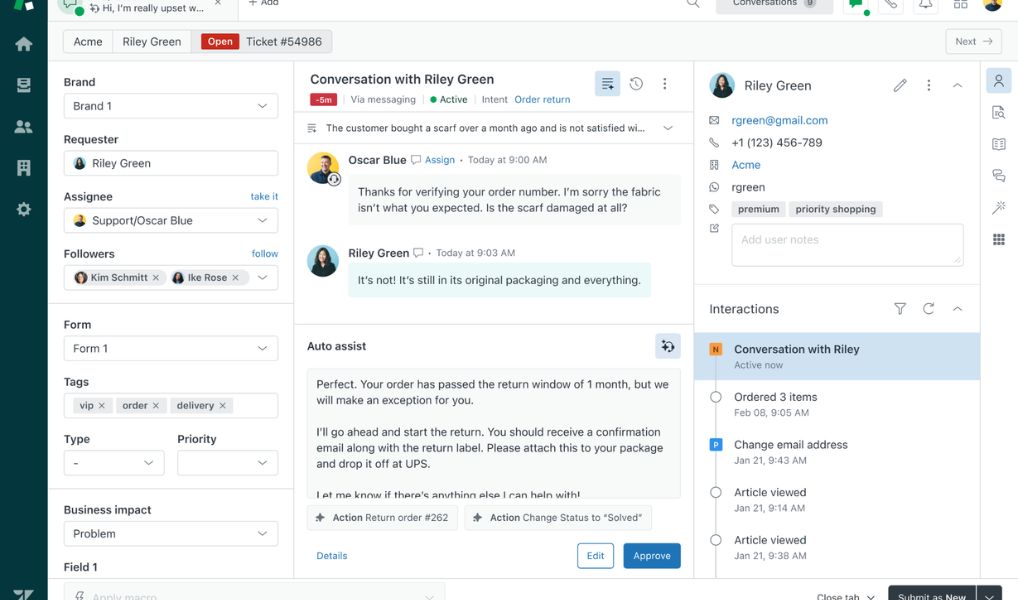
Task: Open the conversation events history icon
Action: (636, 84)
